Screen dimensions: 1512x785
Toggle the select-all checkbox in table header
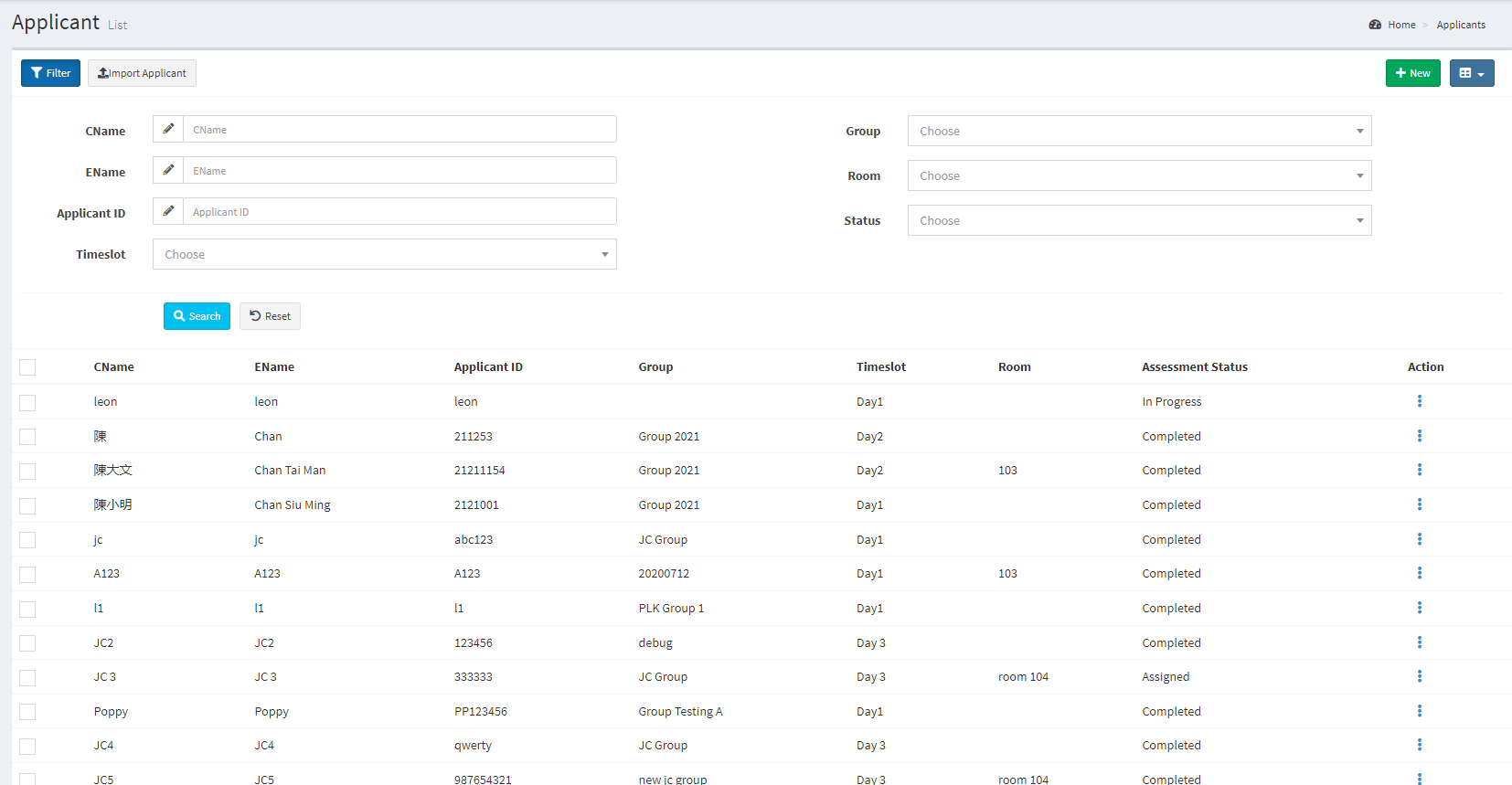(x=27, y=367)
